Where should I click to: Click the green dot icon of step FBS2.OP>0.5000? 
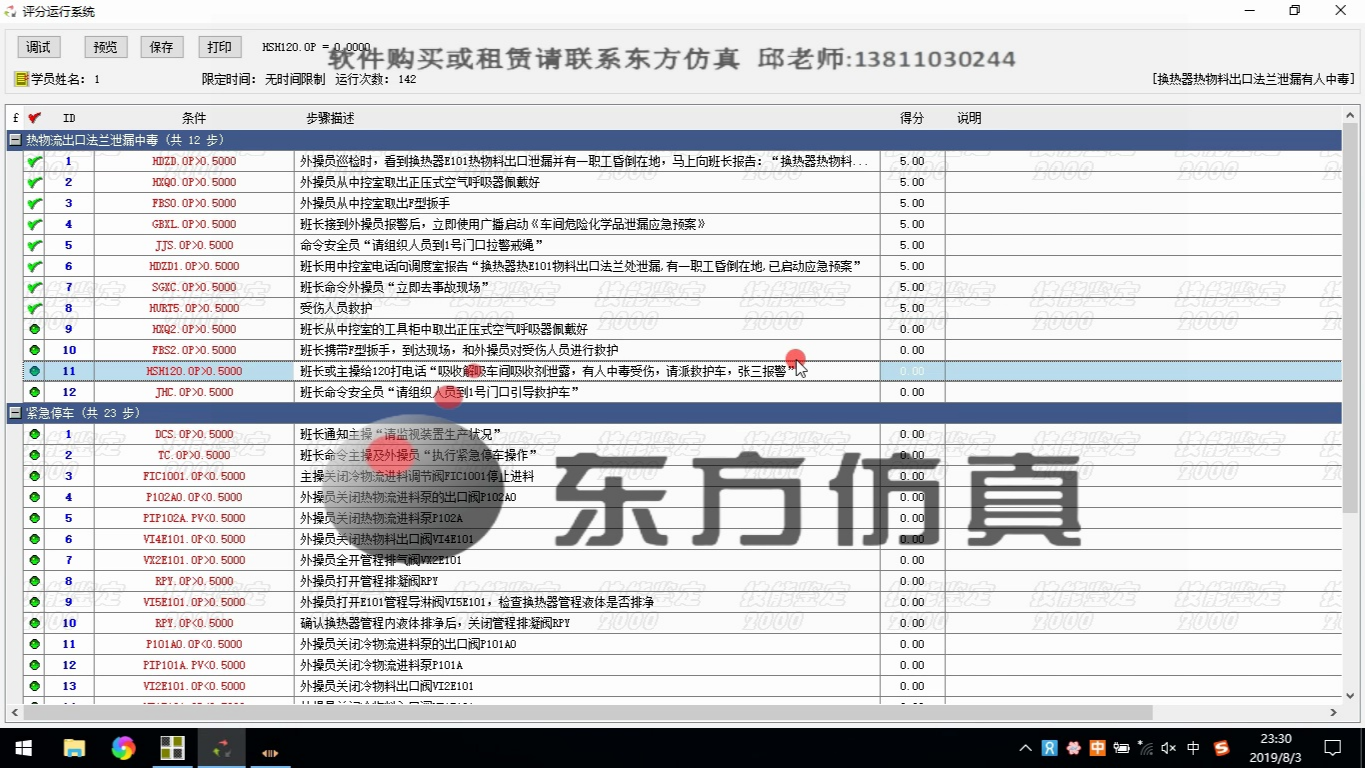pyautogui.click(x=35, y=350)
